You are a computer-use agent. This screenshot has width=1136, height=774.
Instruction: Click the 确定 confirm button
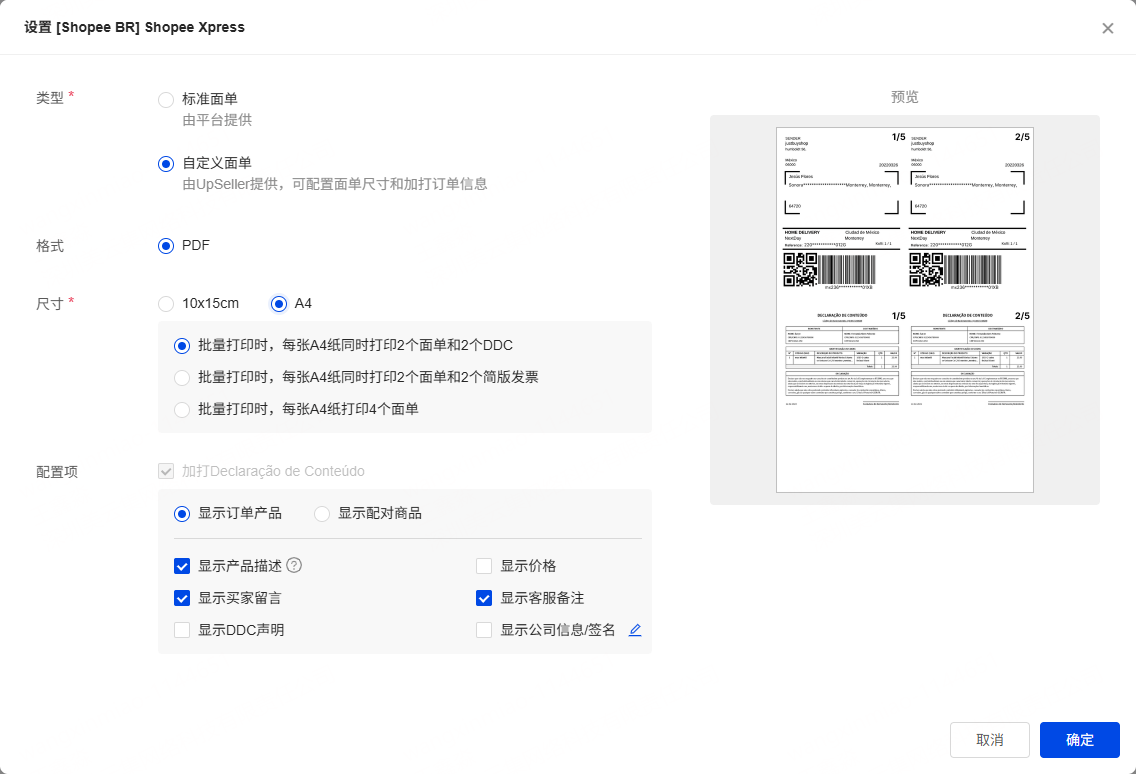click(1079, 740)
